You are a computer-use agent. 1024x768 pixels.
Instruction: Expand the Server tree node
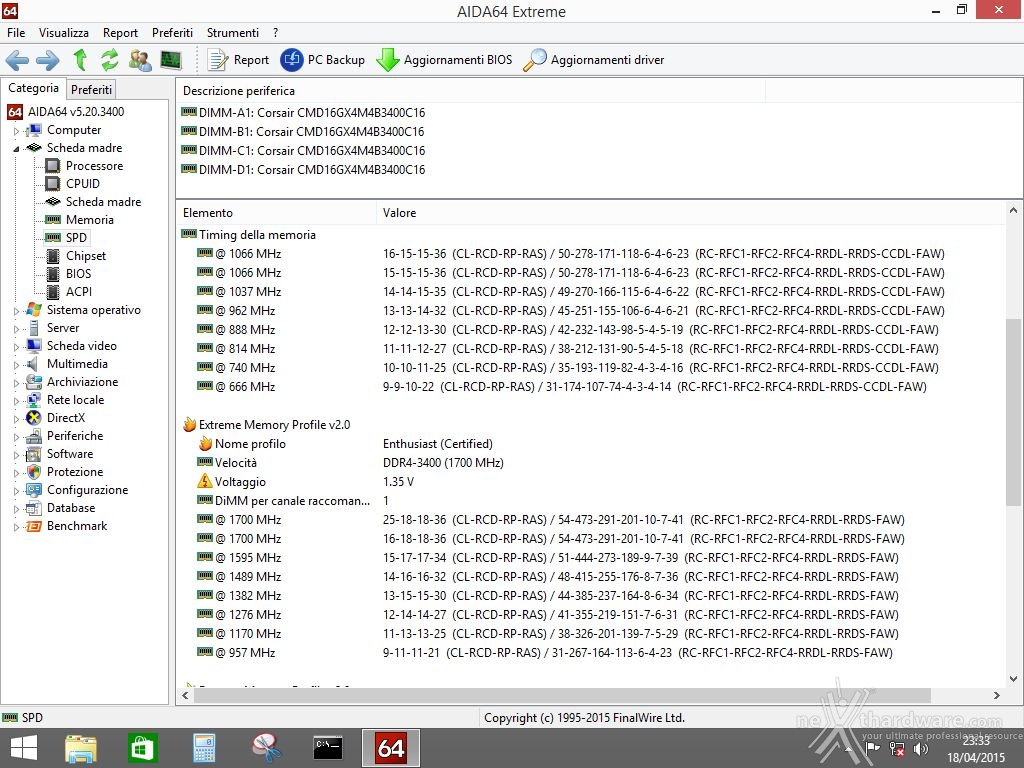(x=16, y=328)
